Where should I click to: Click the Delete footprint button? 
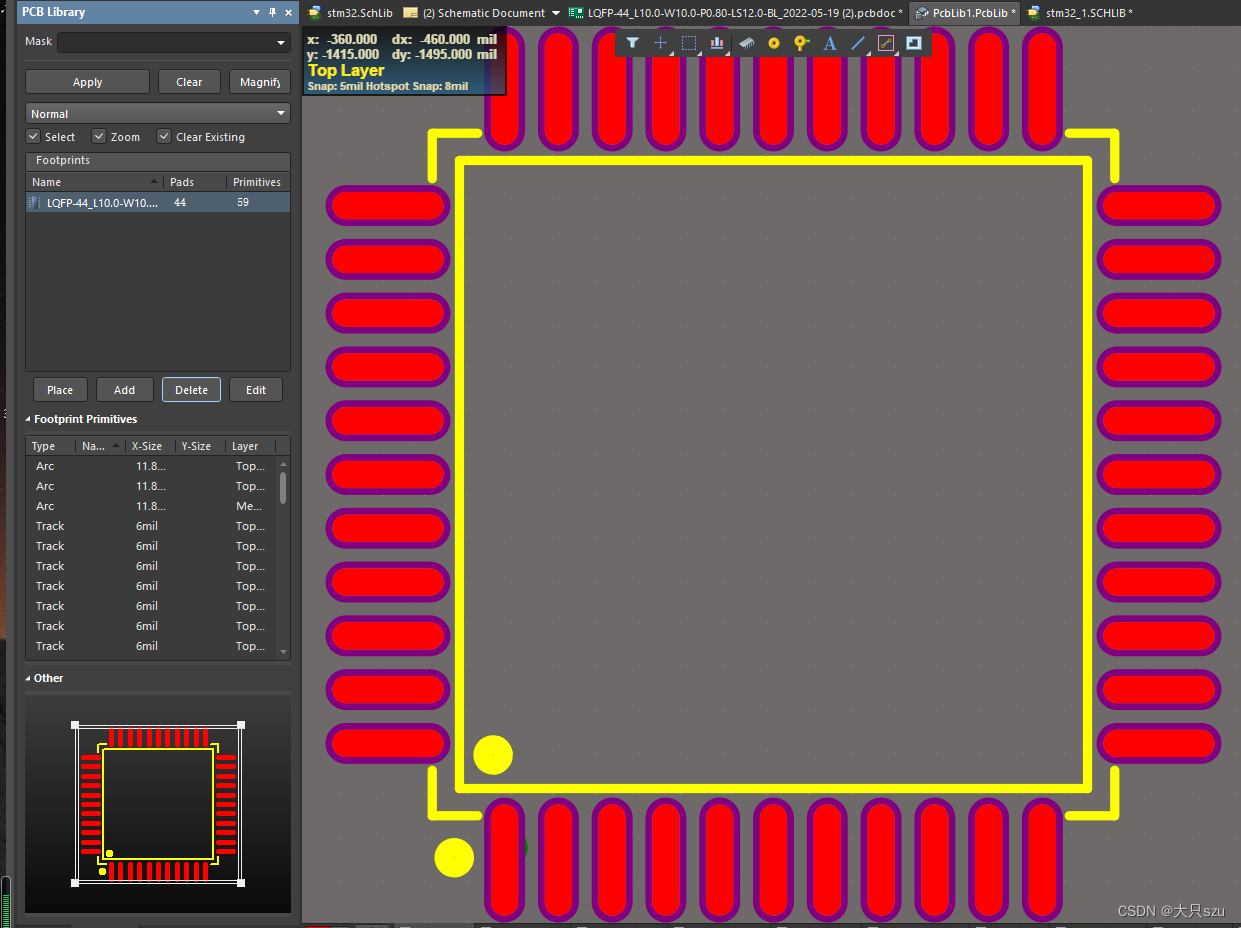click(191, 390)
